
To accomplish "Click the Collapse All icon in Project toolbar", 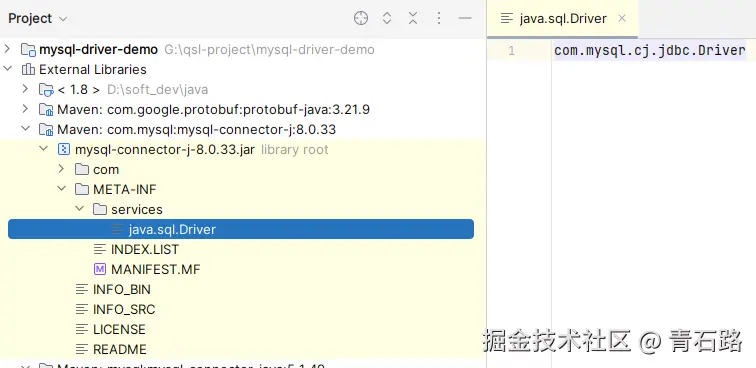I will pos(413,18).
